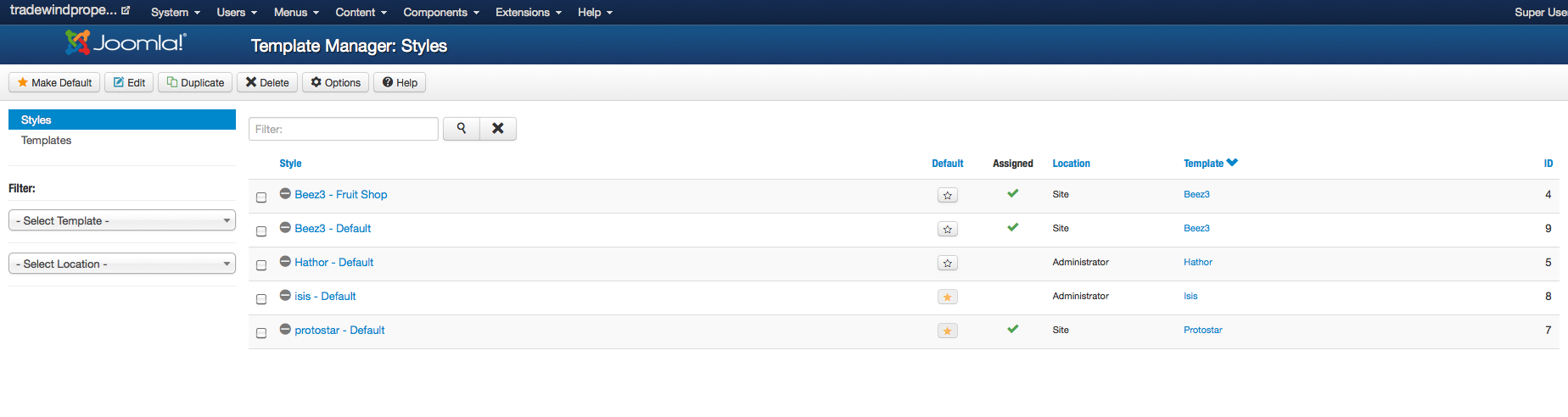The image size is (1568, 417).
Task: Click assigned checkmark for Beez3 - Fruit Shop
Action: pyautogui.click(x=1012, y=193)
